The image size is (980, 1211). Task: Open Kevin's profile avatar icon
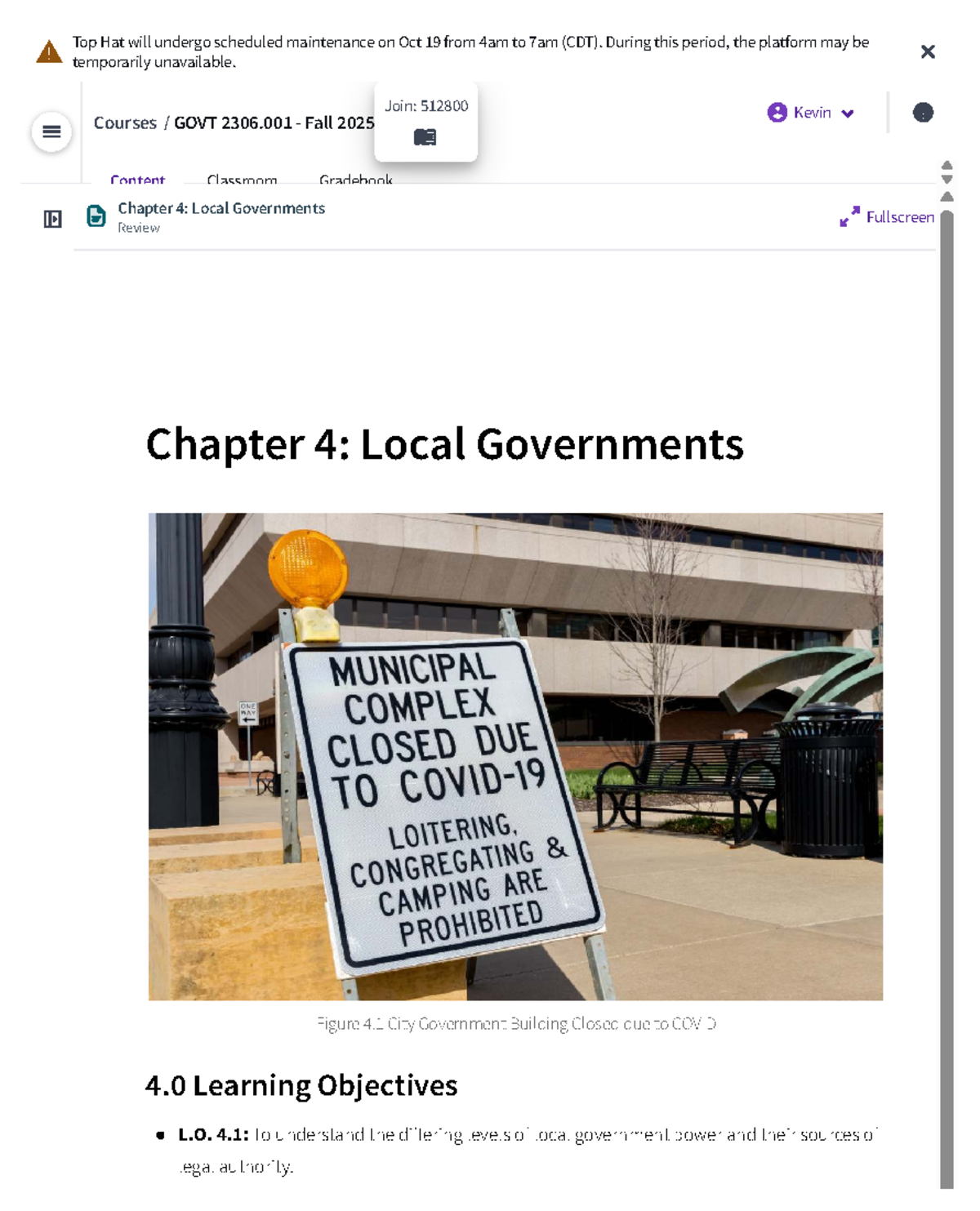pos(777,113)
